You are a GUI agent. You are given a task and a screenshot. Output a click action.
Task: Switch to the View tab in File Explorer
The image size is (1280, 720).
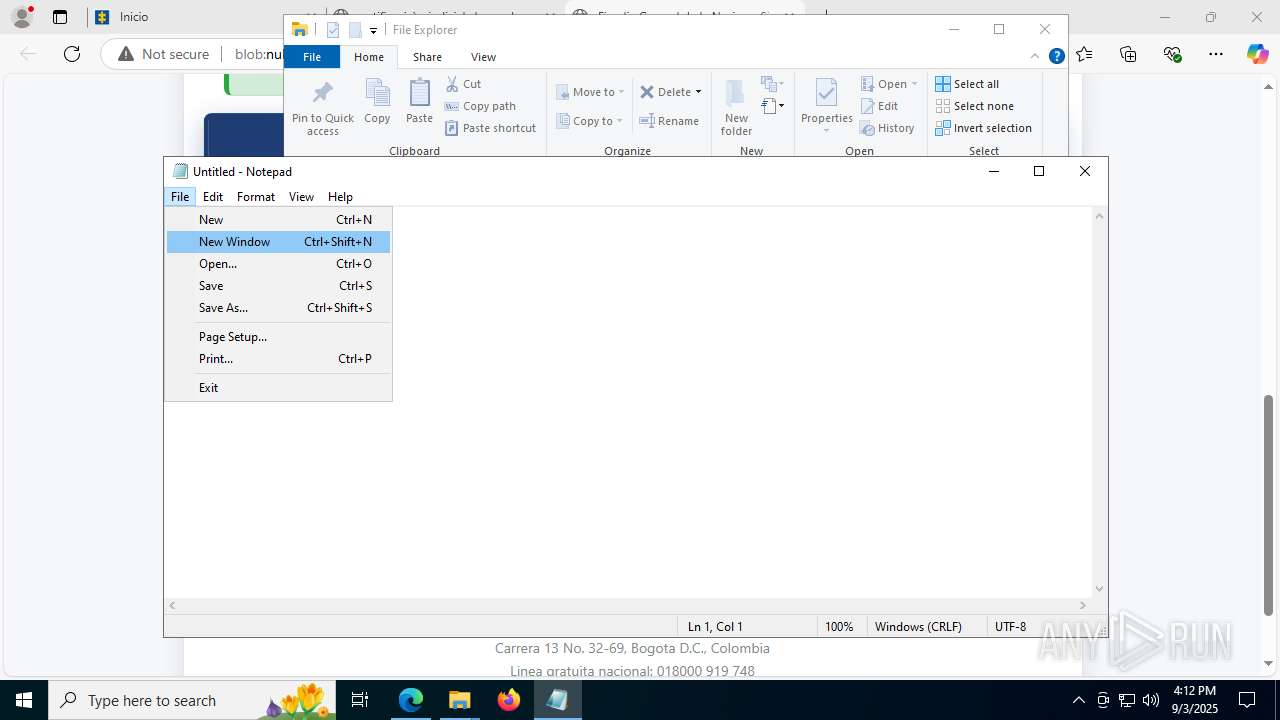pyautogui.click(x=483, y=57)
